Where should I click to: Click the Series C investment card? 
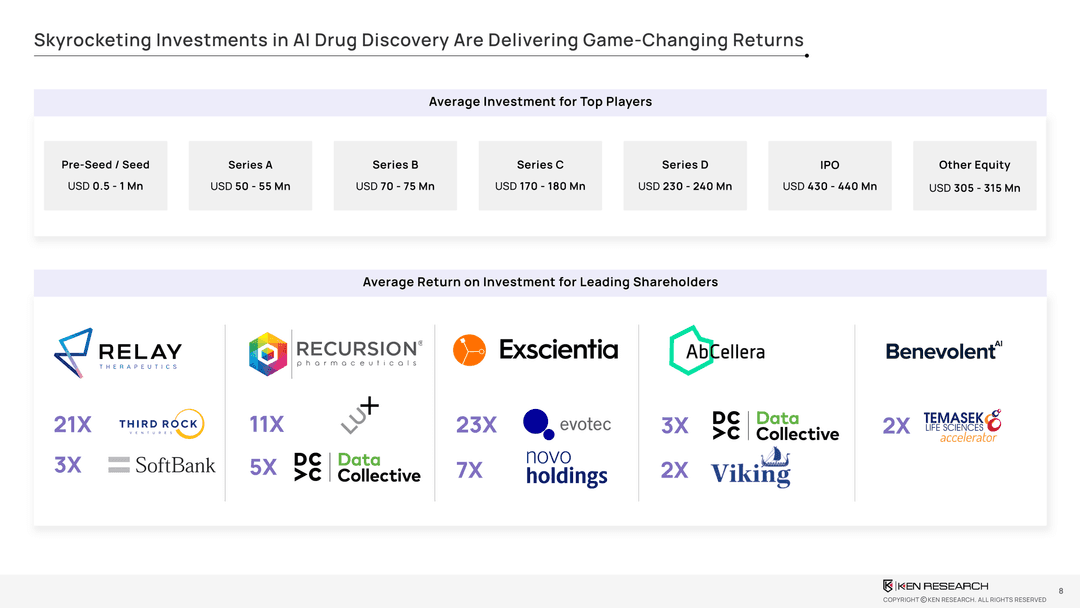pos(540,175)
